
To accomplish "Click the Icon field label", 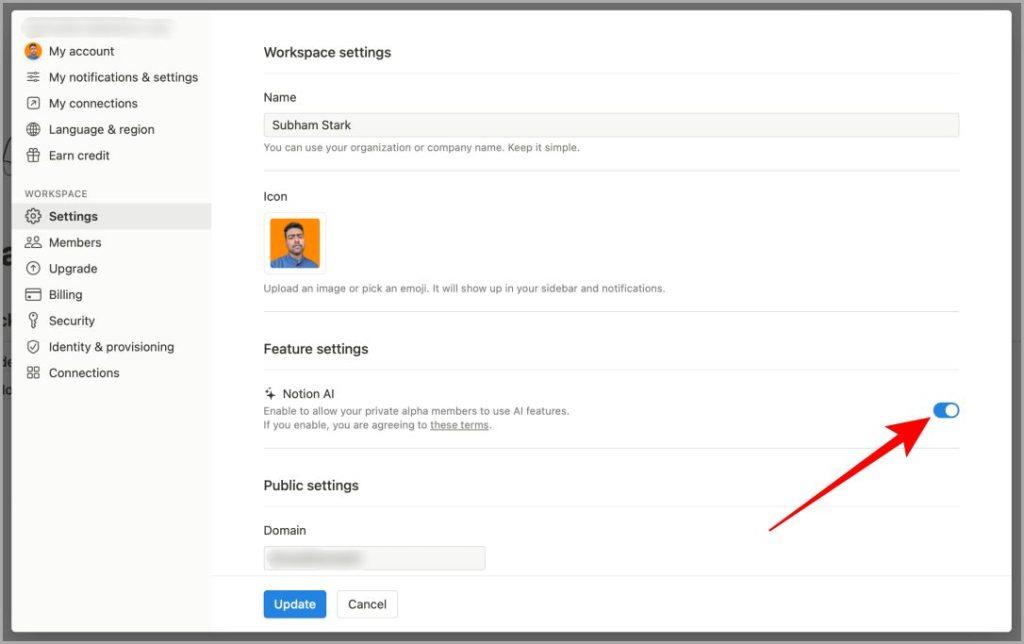I will (275, 197).
